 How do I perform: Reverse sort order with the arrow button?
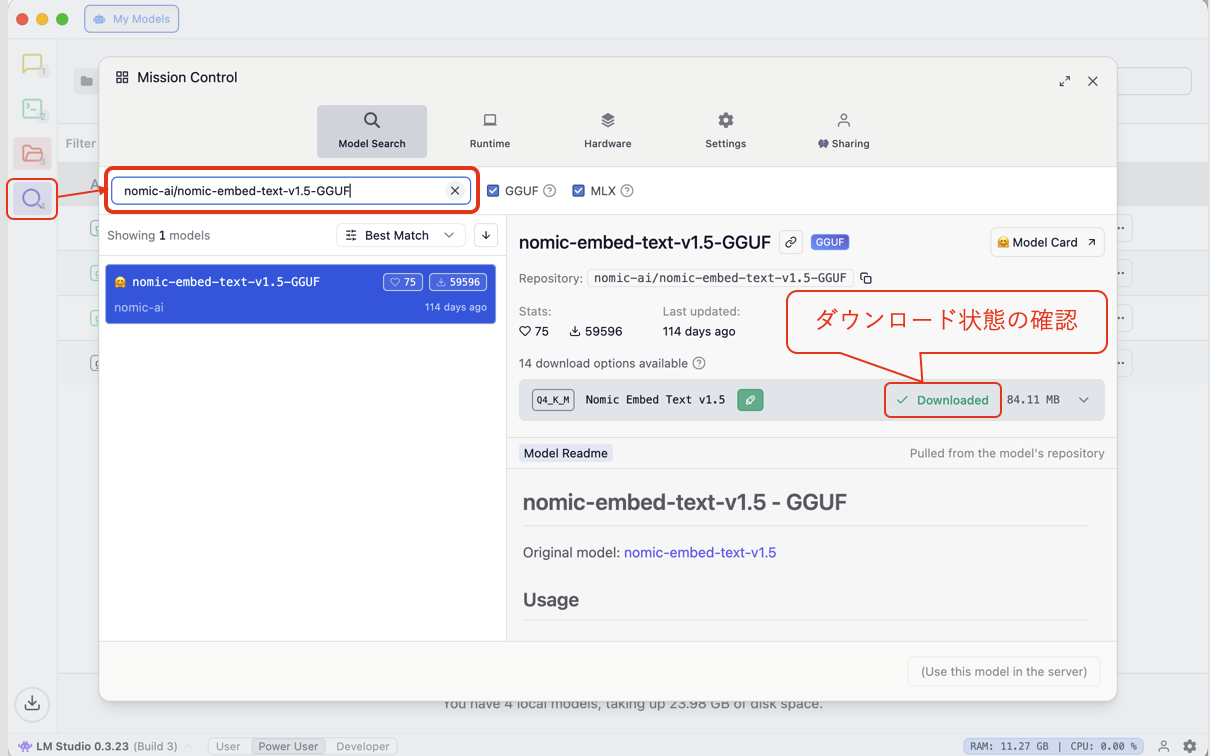pos(486,235)
